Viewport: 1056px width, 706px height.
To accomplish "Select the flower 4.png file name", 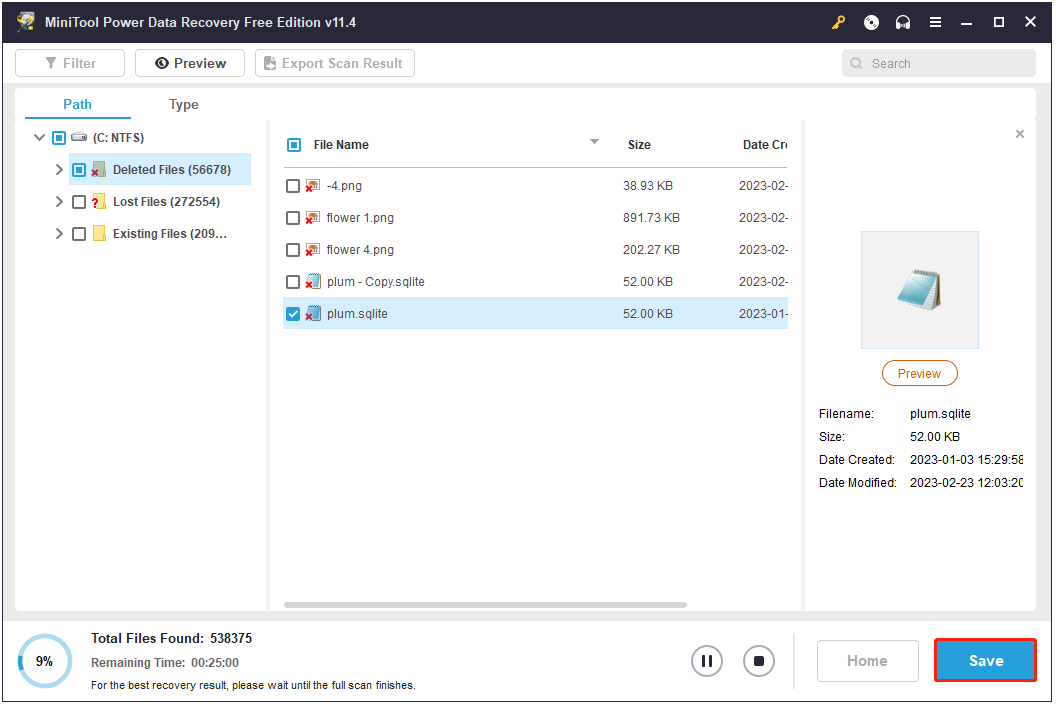I will (x=360, y=250).
